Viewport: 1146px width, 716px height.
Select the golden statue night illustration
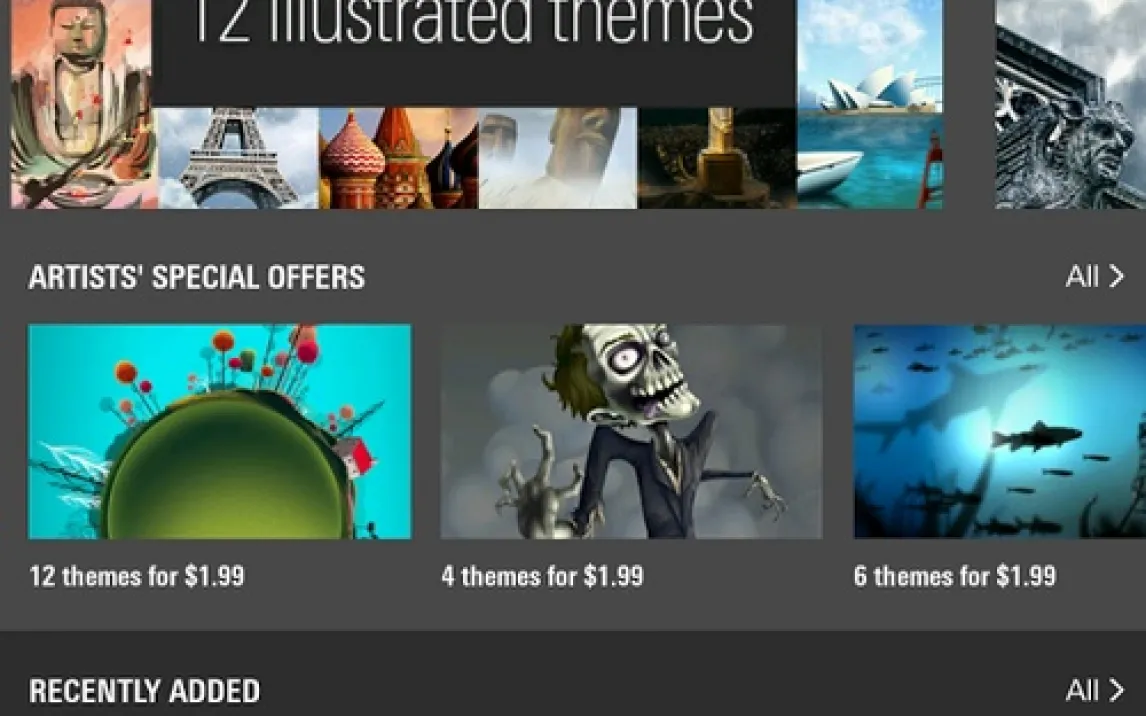(x=717, y=159)
